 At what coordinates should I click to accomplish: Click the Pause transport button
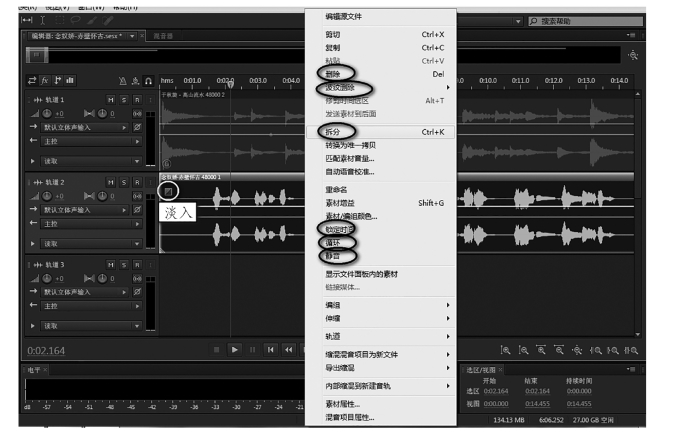pos(252,349)
